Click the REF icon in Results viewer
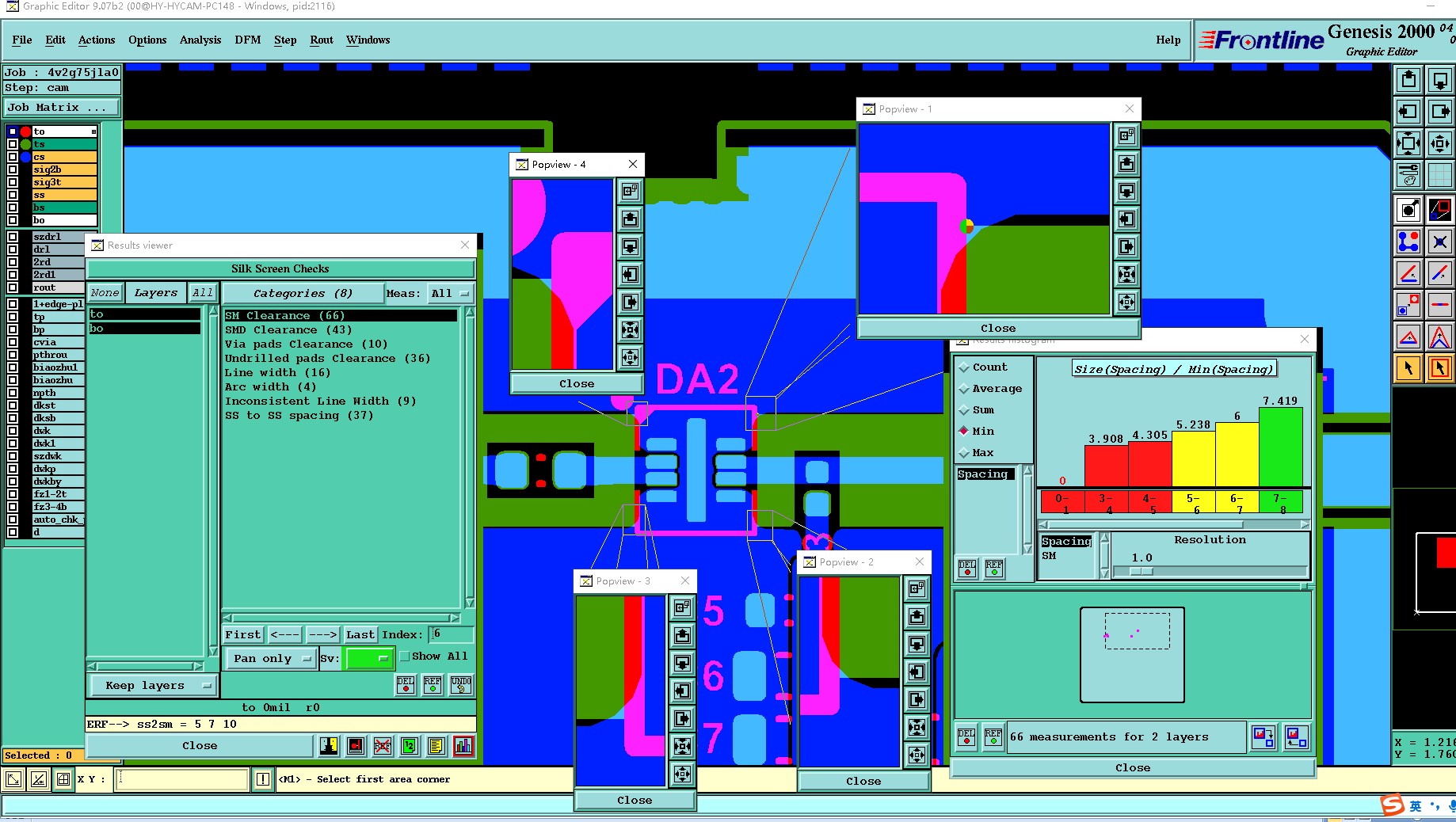The height and width of the screenshot is (822, 1456). [433, 685]
